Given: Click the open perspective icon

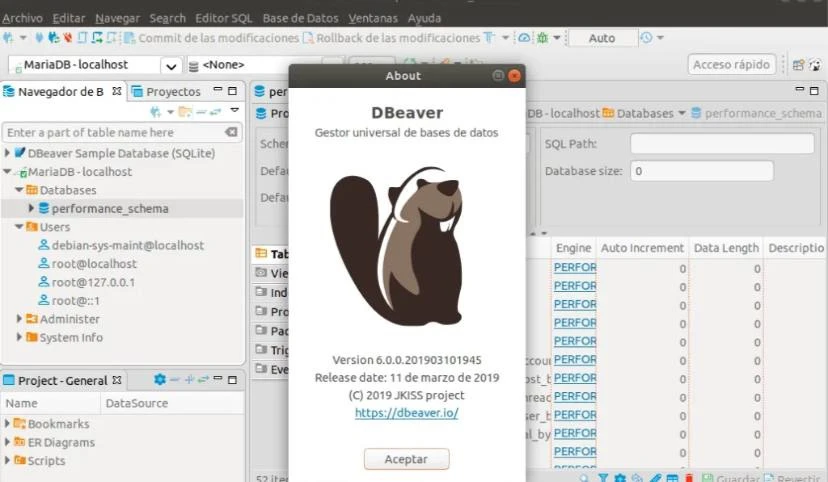Looking at the screenshot, I should pos(798,65).
